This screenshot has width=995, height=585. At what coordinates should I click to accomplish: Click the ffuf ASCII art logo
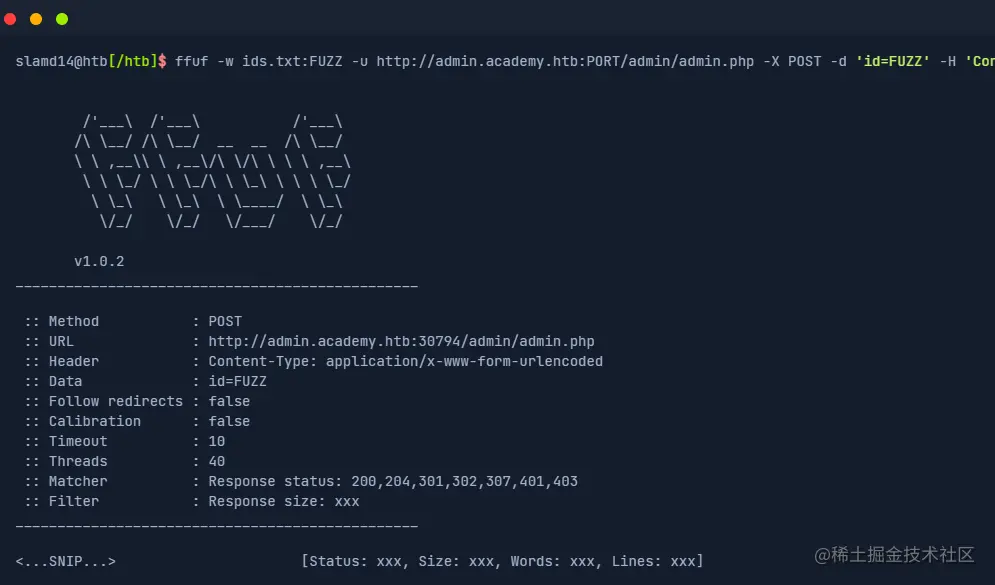213,173
